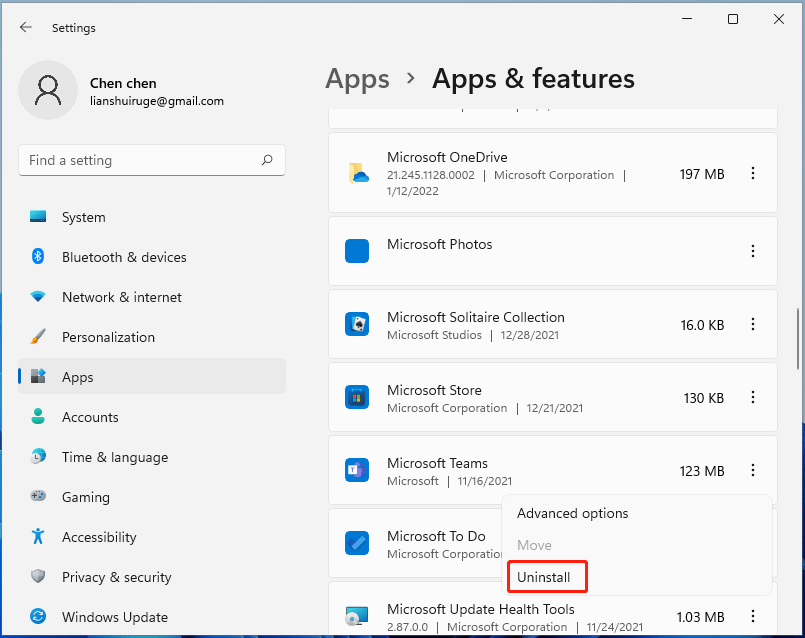The width and height of the screenshot is (805, 638).
Task: Open more options for Microsoft OneDrive
Action: pos(753,173)
